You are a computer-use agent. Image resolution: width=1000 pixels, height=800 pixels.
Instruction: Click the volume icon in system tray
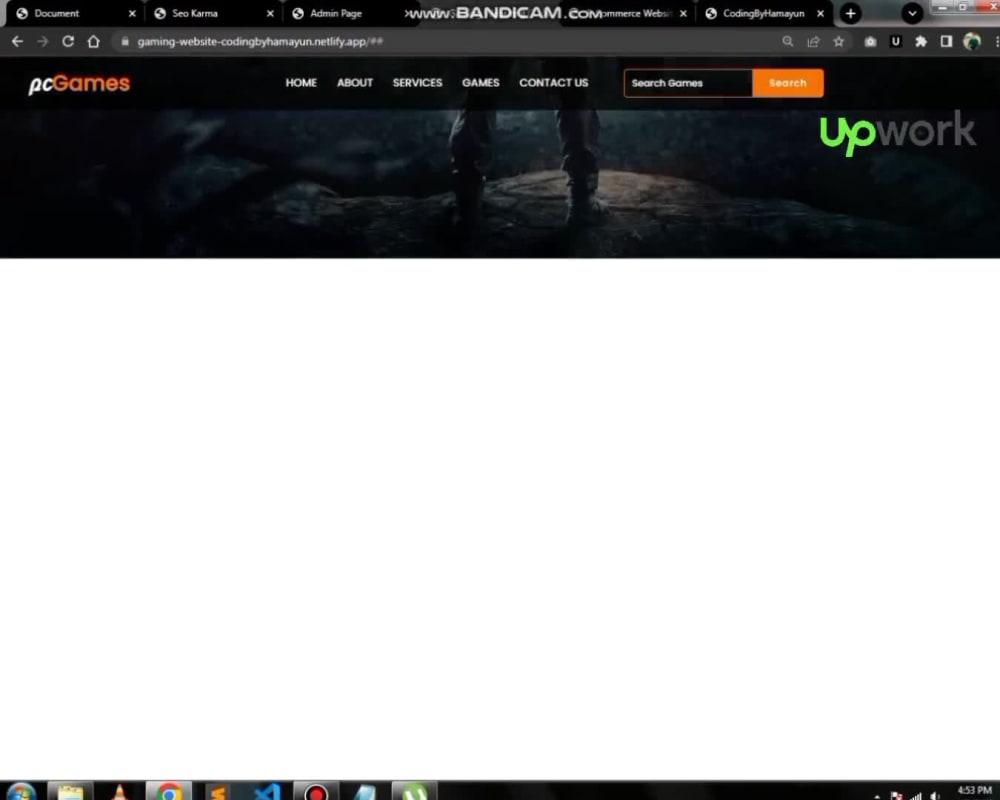pos(936,795)
